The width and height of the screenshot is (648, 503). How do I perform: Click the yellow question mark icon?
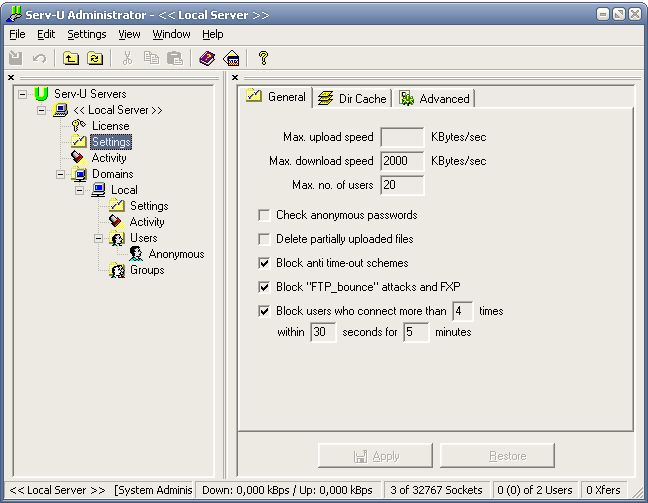[x=263, y=58]
